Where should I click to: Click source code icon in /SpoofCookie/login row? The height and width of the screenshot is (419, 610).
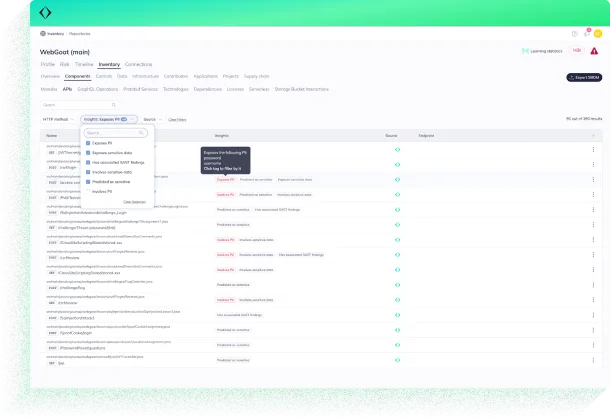click(x=397, y=330)
